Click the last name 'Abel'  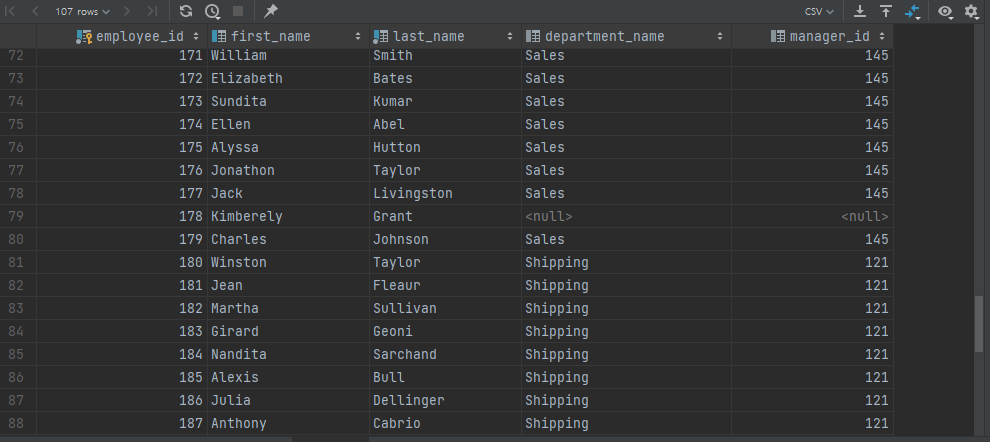click(x=389, y=124)
